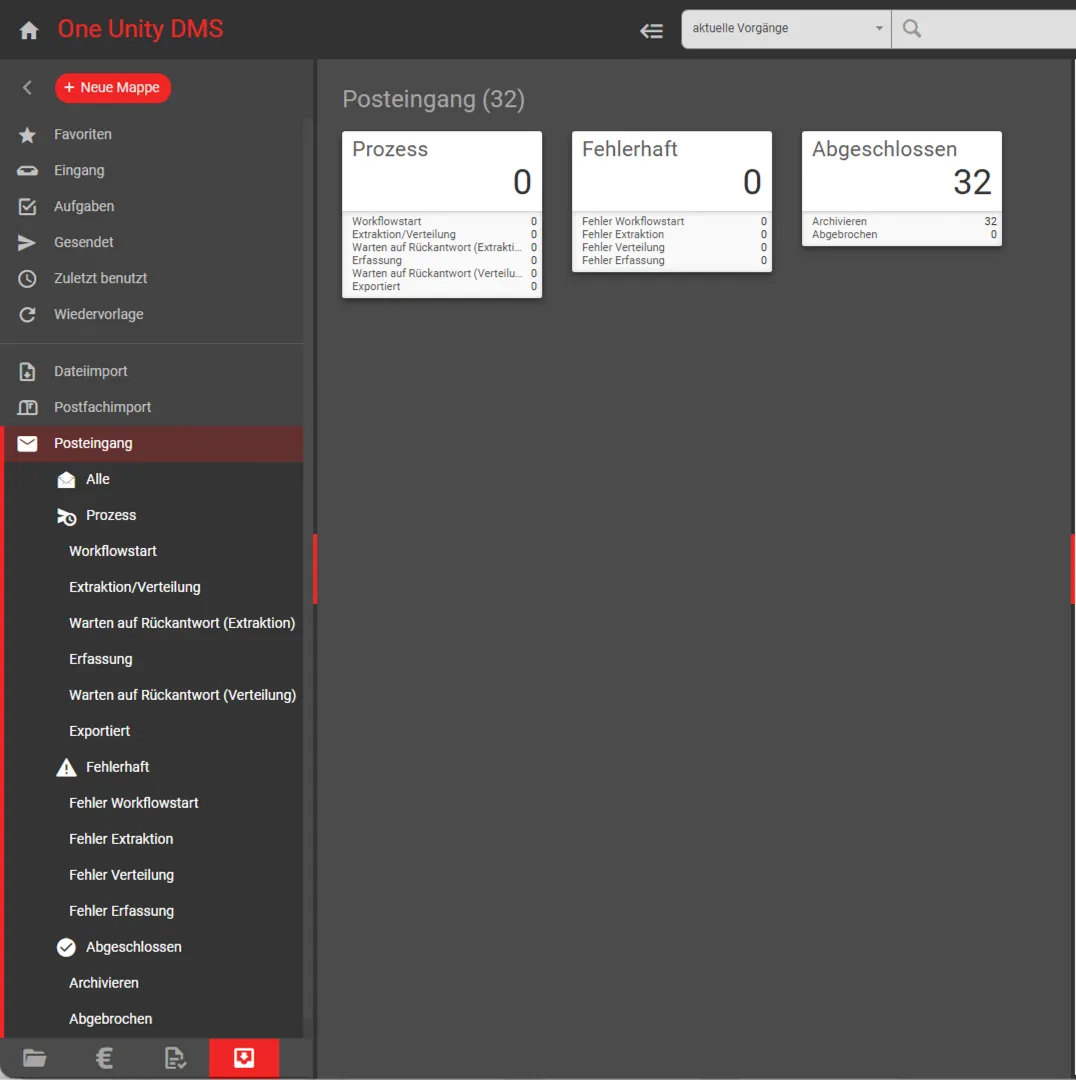
Task: Click Fehler Workflowstart row in Fehlerhaft card
Action: [674, 221]
